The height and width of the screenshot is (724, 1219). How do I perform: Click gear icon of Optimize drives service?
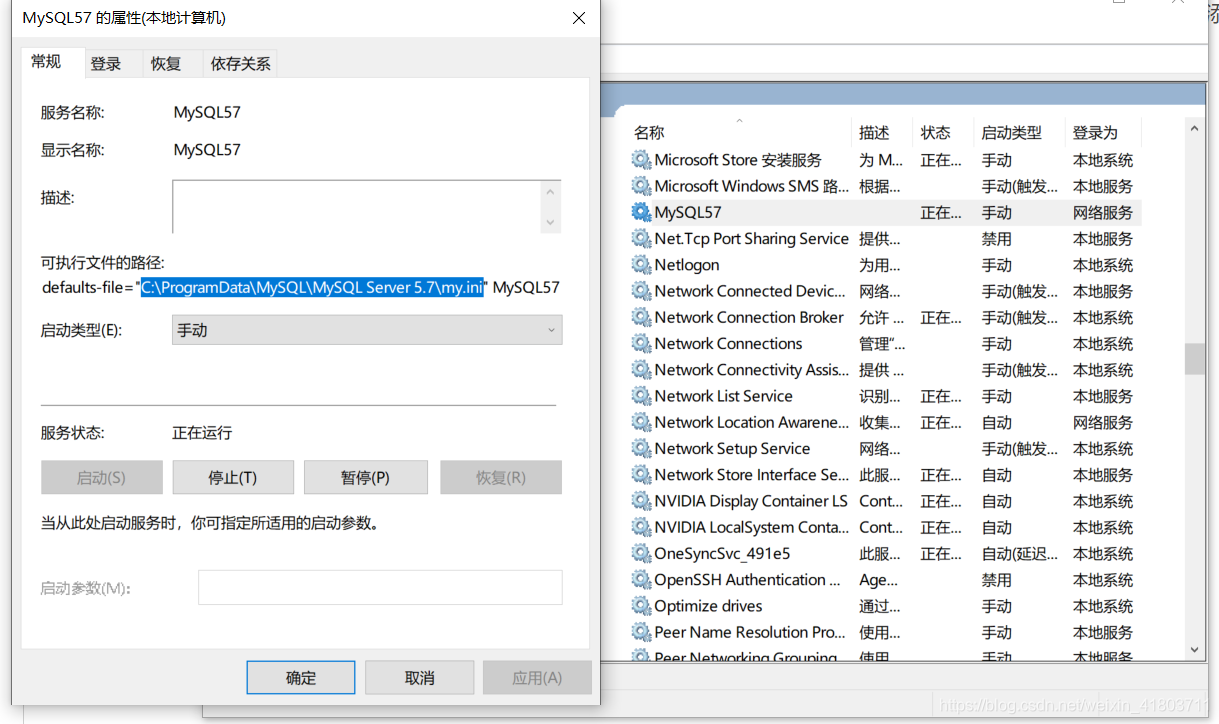coord(641,606)
